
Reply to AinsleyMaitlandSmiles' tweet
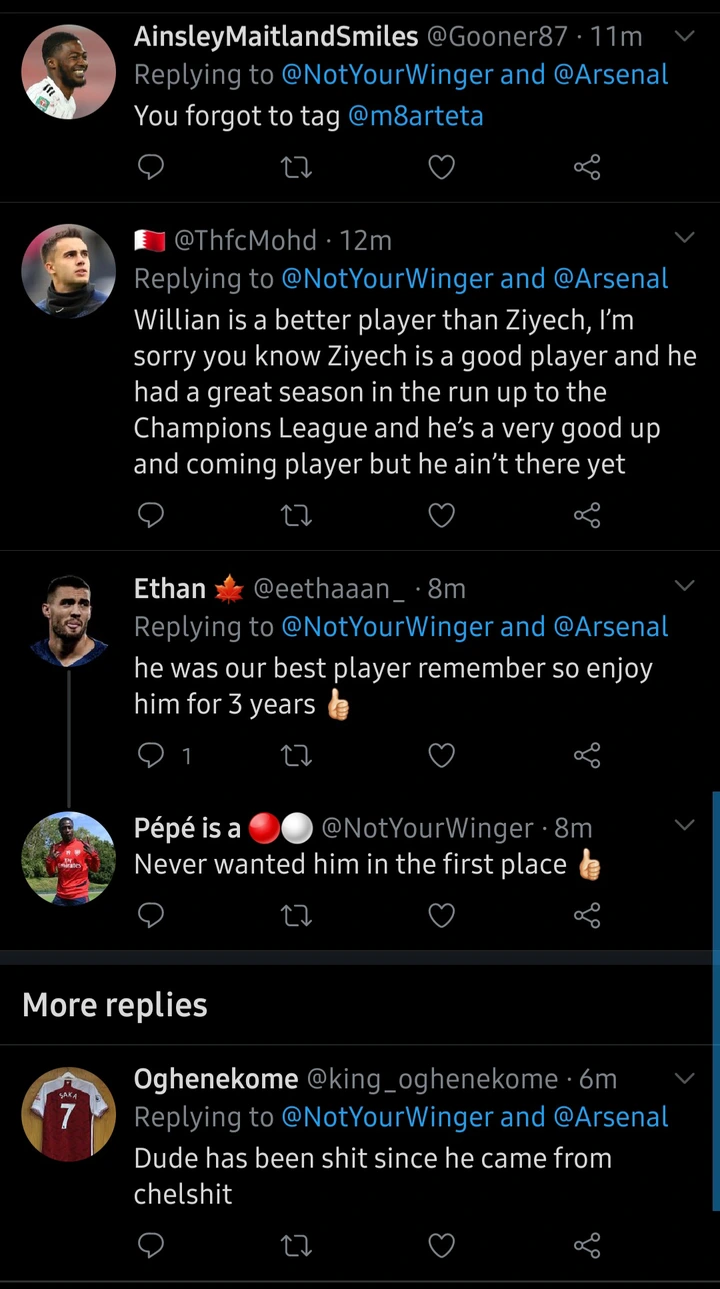tap(150, 167)
